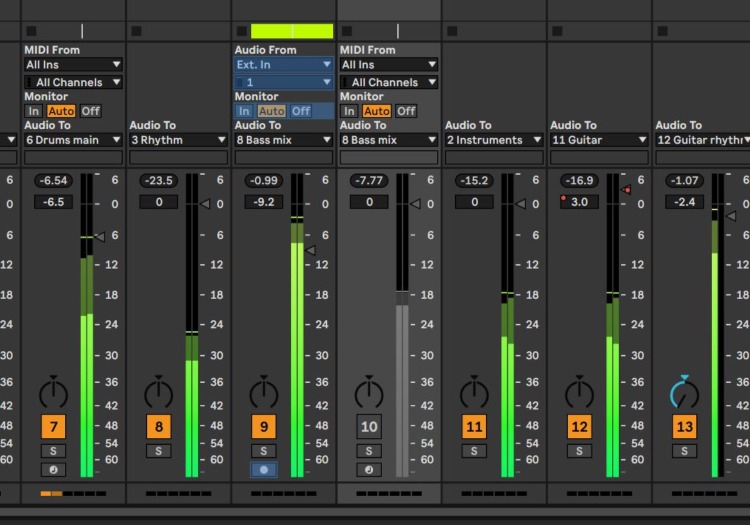The width and height of the screenshot is (750, 525).
Task: Solo track 8
Action: [x=158, y=451]
